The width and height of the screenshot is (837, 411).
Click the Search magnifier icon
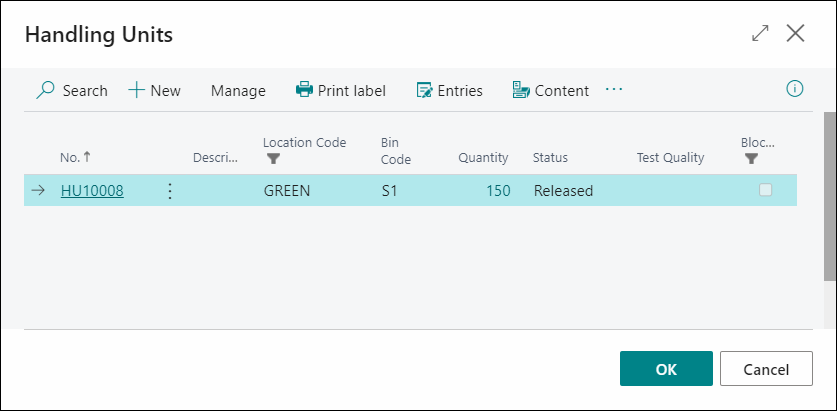(45, 90)
